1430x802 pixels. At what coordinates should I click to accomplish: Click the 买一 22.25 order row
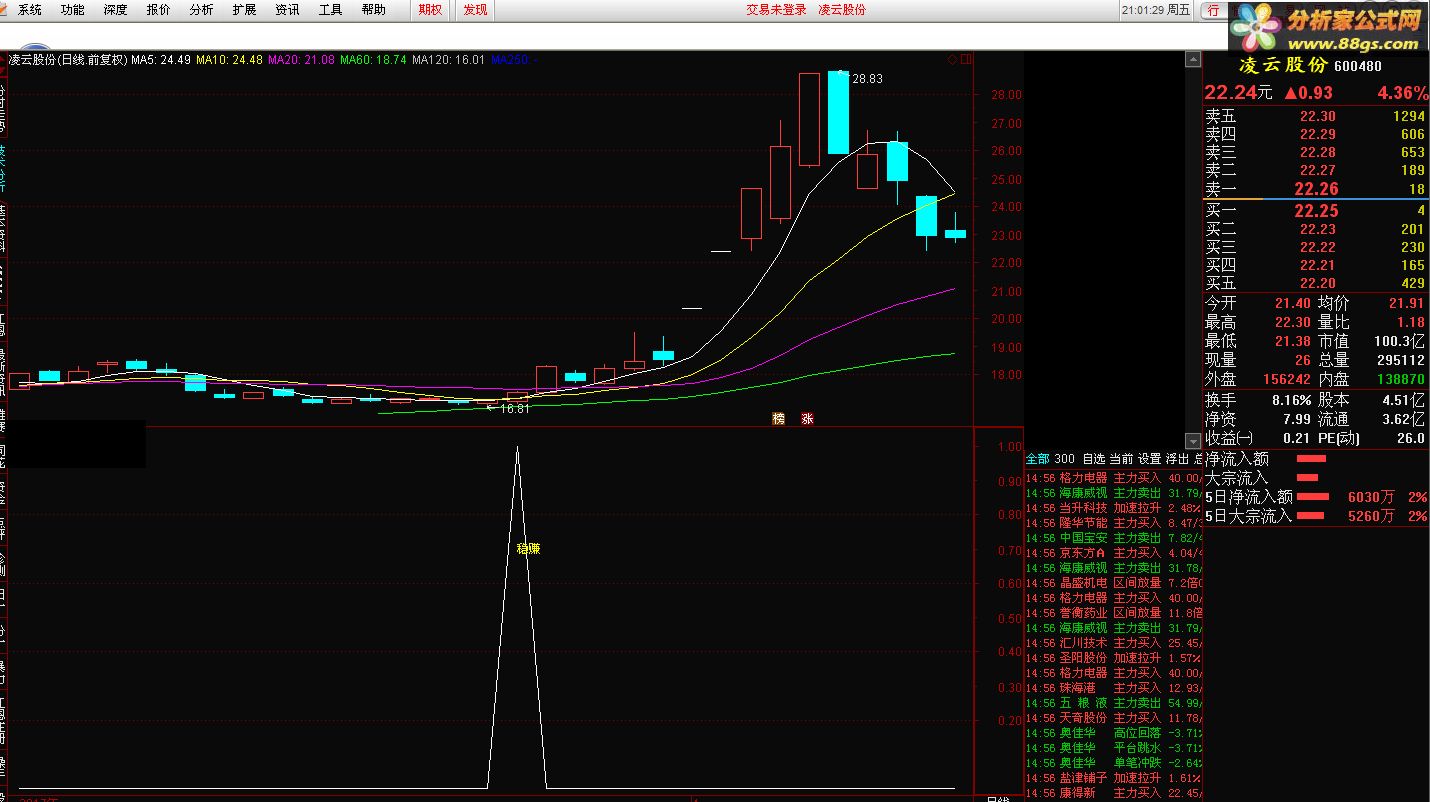tap(1316, 211)
